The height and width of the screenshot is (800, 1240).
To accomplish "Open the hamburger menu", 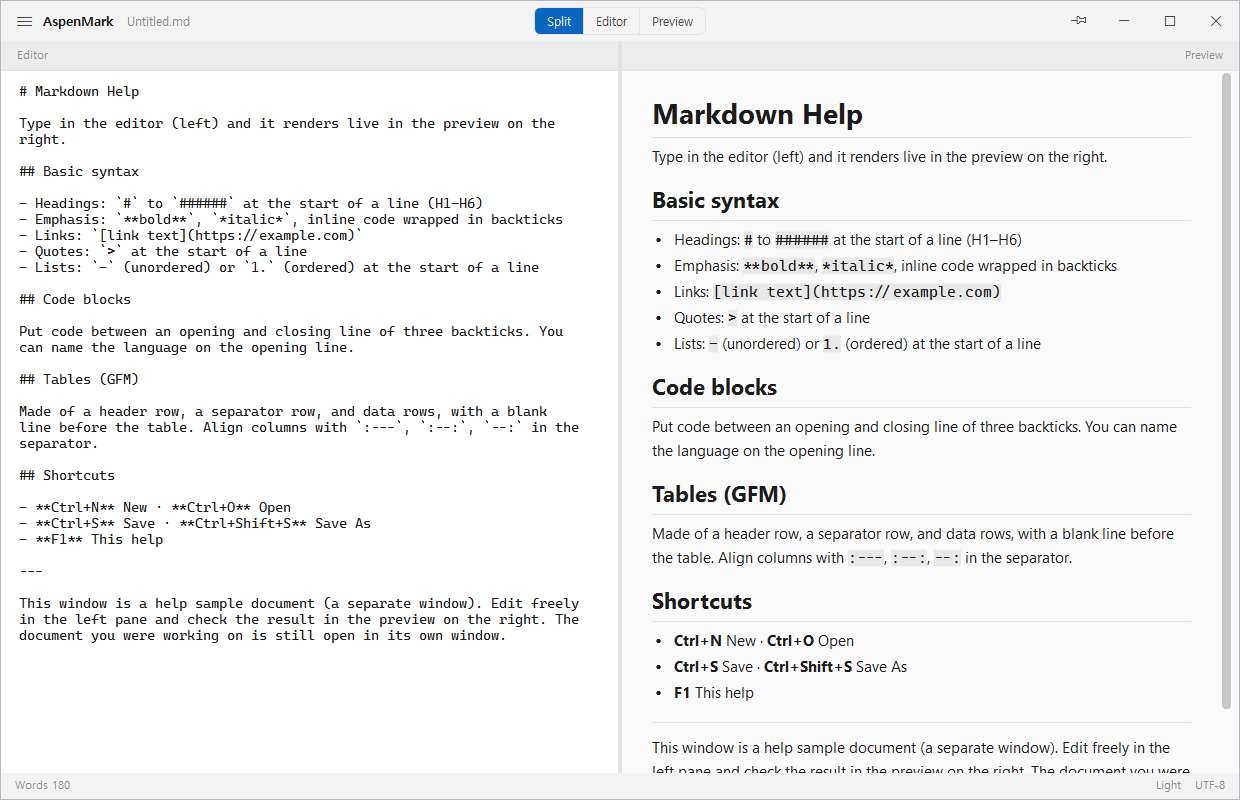I will pyautogui.click(x=25, y=21).
